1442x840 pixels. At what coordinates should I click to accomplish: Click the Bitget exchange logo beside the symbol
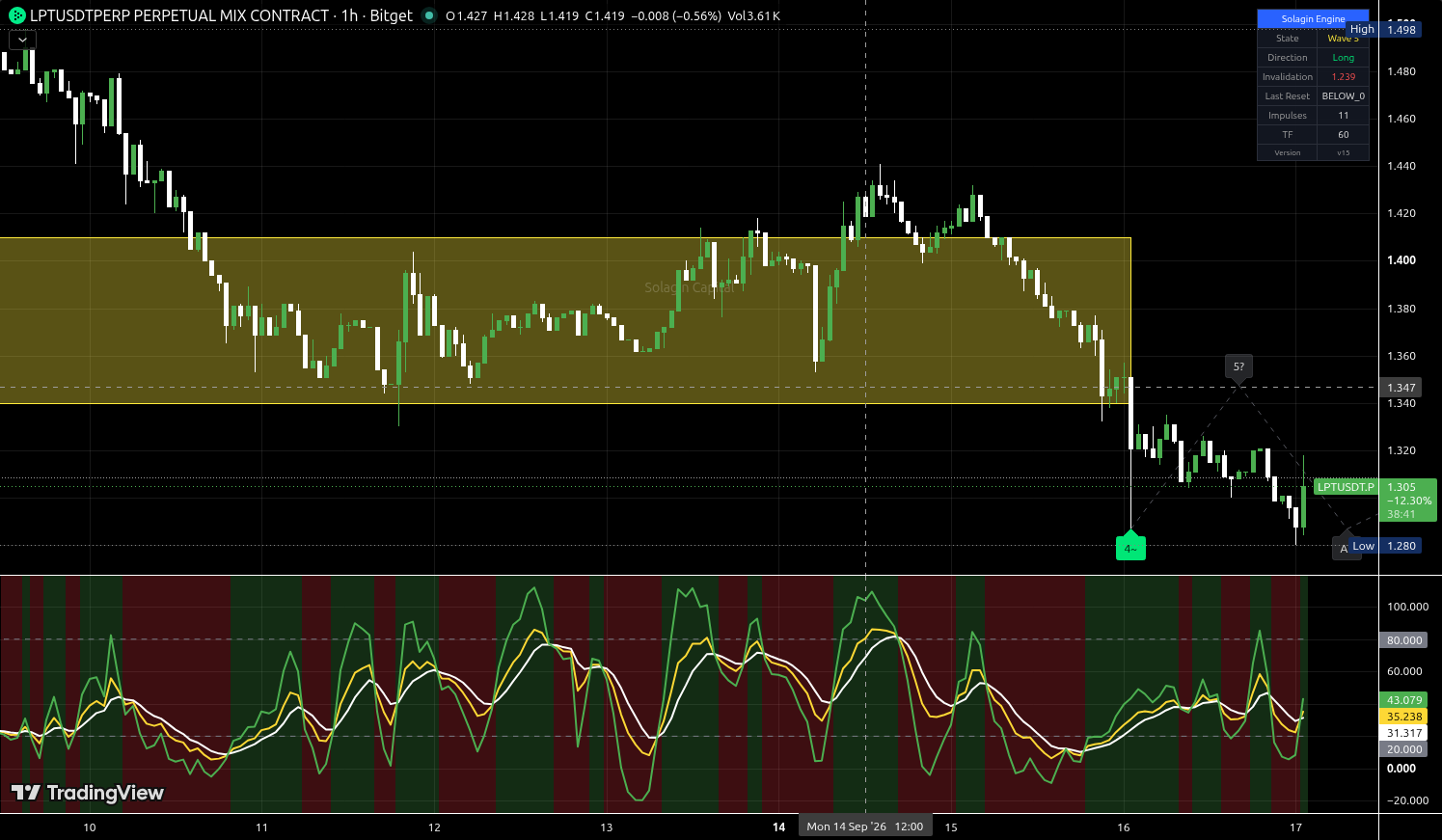pos(17,15)
